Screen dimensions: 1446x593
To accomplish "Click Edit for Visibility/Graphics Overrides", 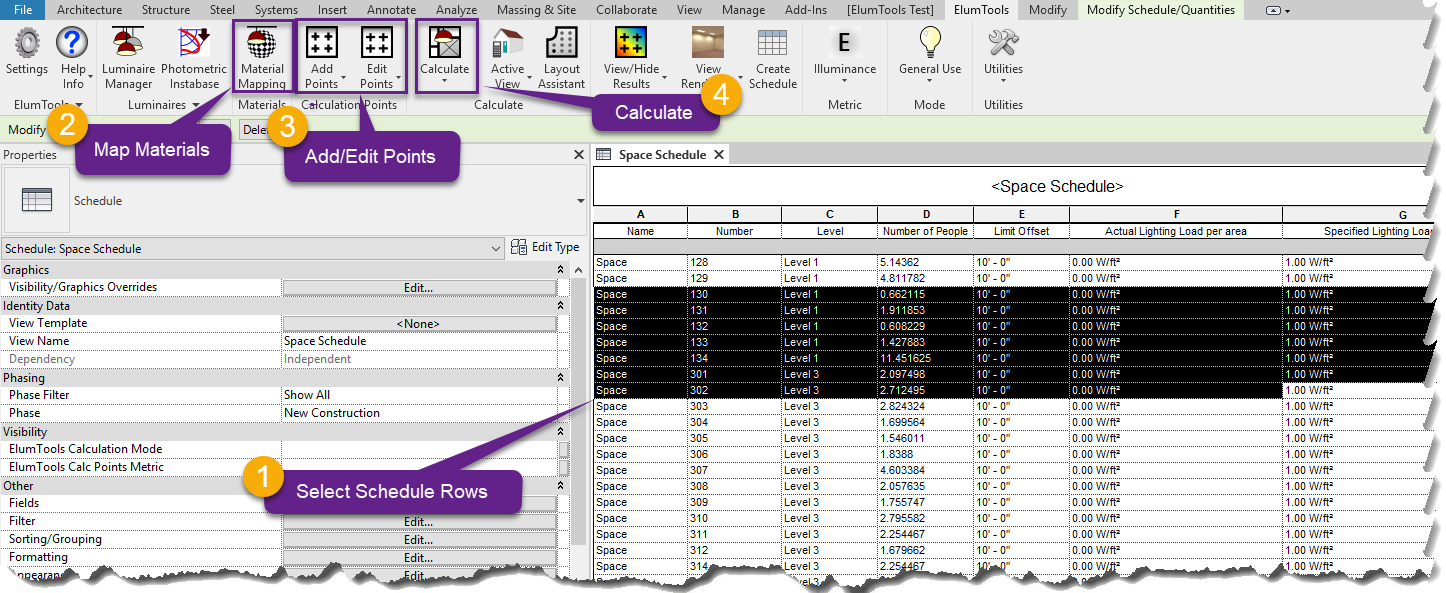I will (419, 287).
